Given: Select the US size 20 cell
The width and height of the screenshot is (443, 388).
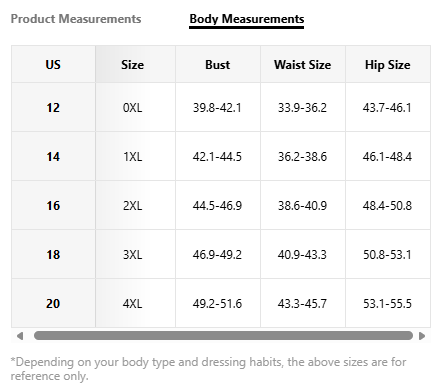Looking at the screenshot, I should coord(53,303).
